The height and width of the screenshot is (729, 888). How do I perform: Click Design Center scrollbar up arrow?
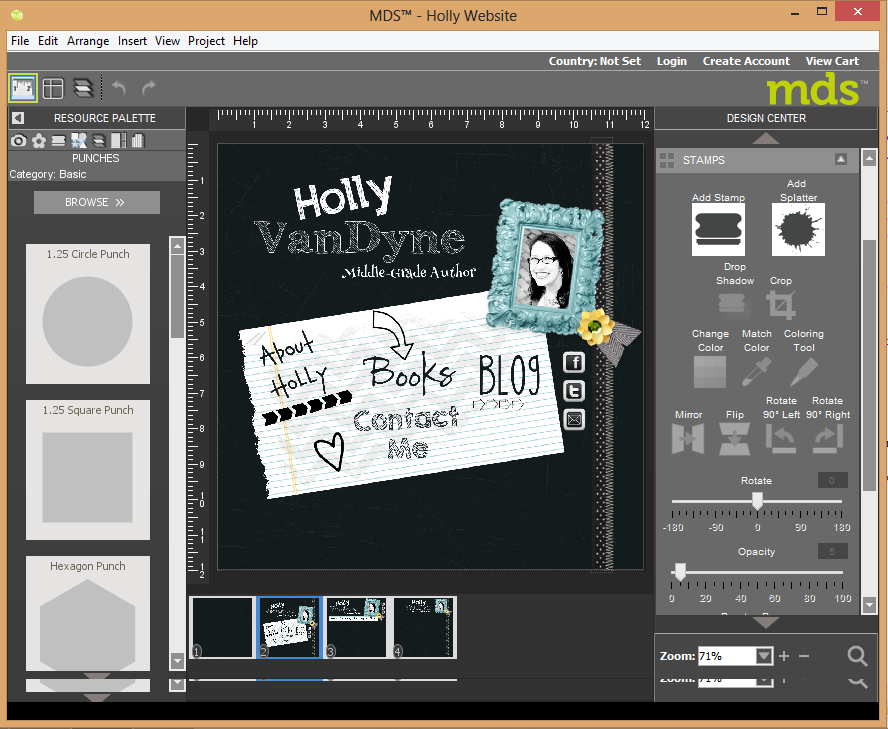pyautogui.click(x=870, y=157)
